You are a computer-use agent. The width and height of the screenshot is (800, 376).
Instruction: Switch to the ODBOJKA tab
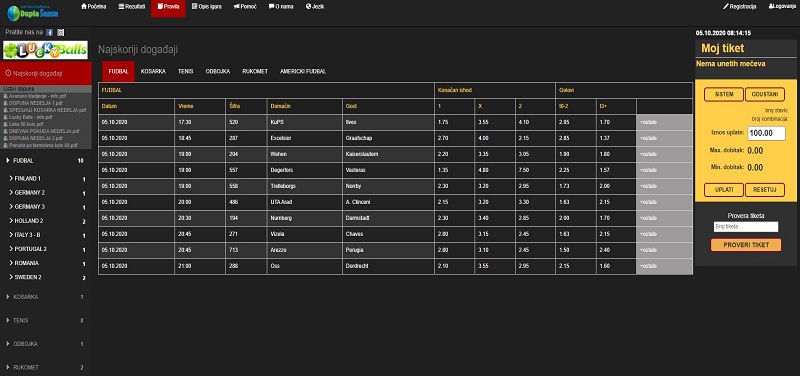pyautogui.click(x=218, y=71)
